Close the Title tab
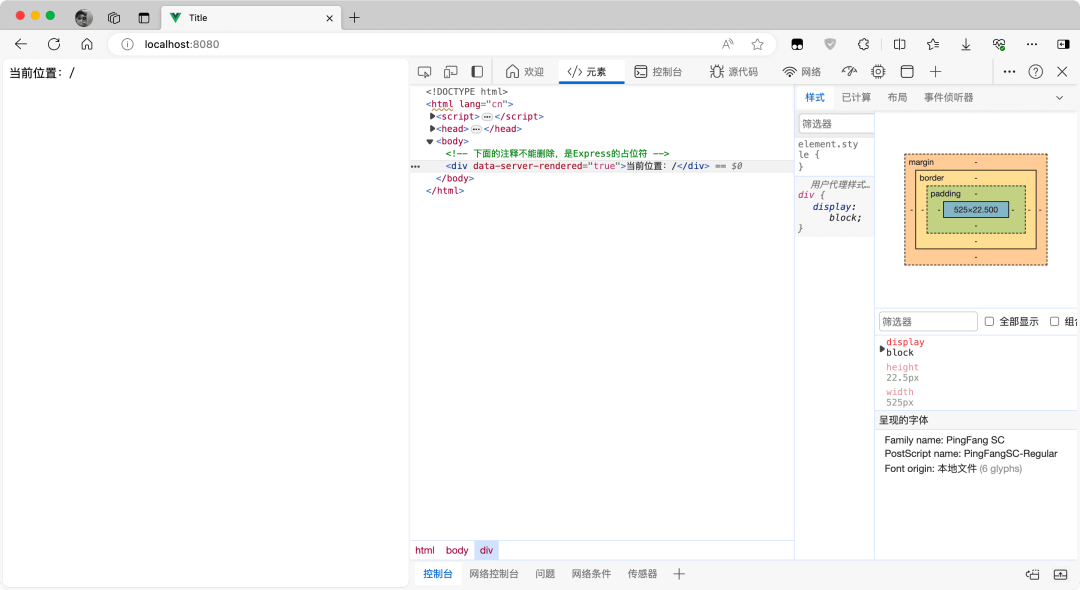Viewport: 1080px width, 590px height. (x=329, y=18)
